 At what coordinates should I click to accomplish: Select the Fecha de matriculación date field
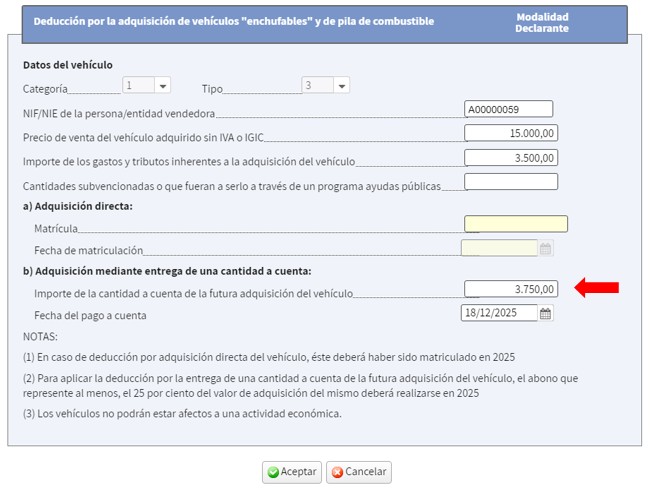[498, 249]
